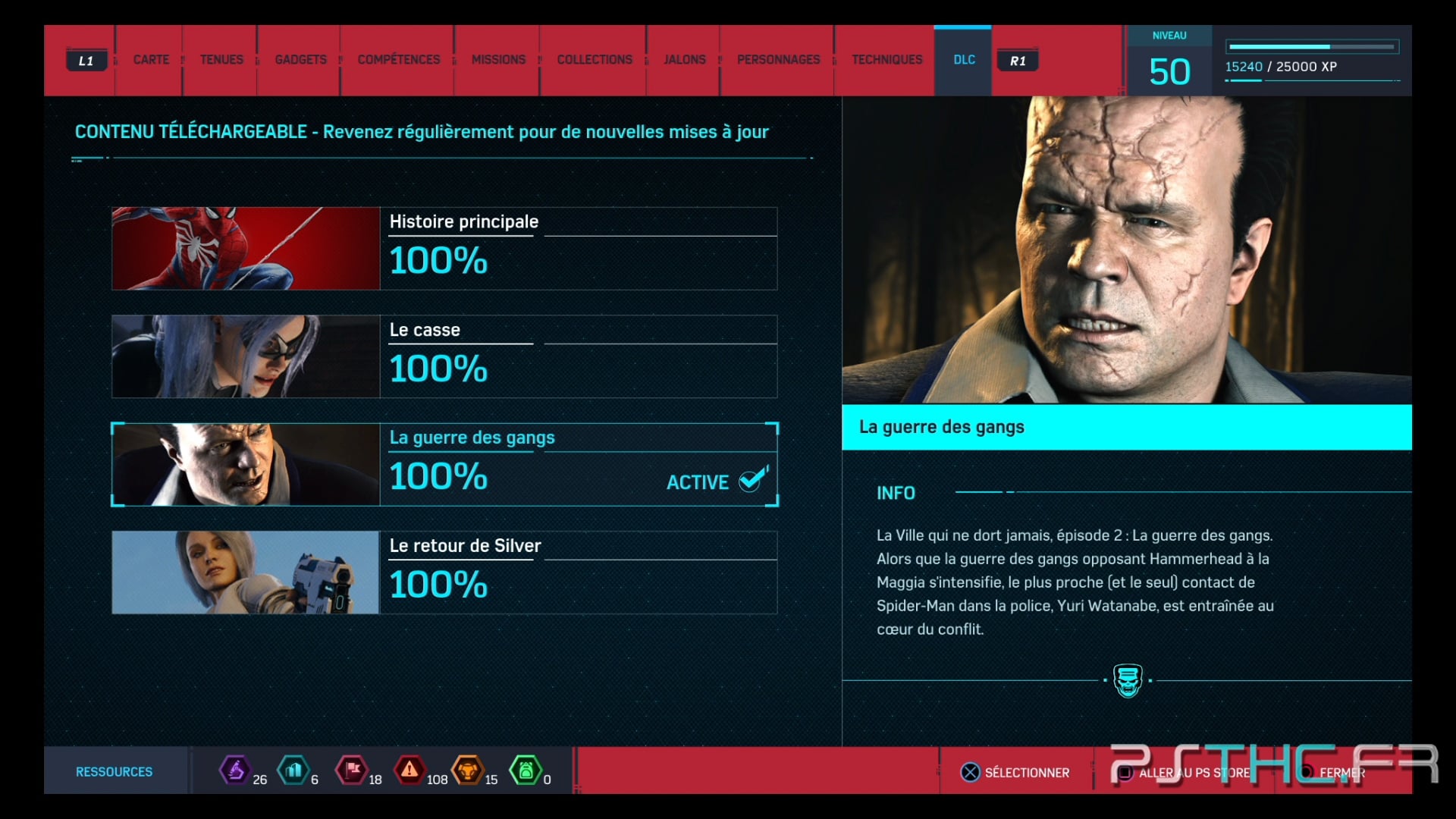Click the "15240 / 25000 XP" text
This screenshot has width=1456, height=819.
[1281, 67]
